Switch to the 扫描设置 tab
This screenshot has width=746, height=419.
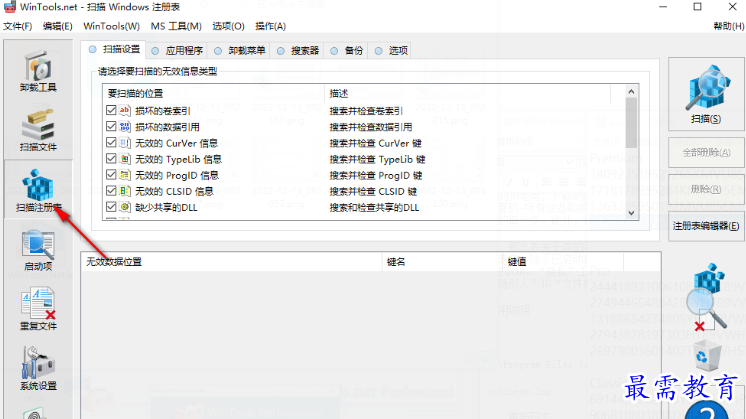tap(114, 49)
